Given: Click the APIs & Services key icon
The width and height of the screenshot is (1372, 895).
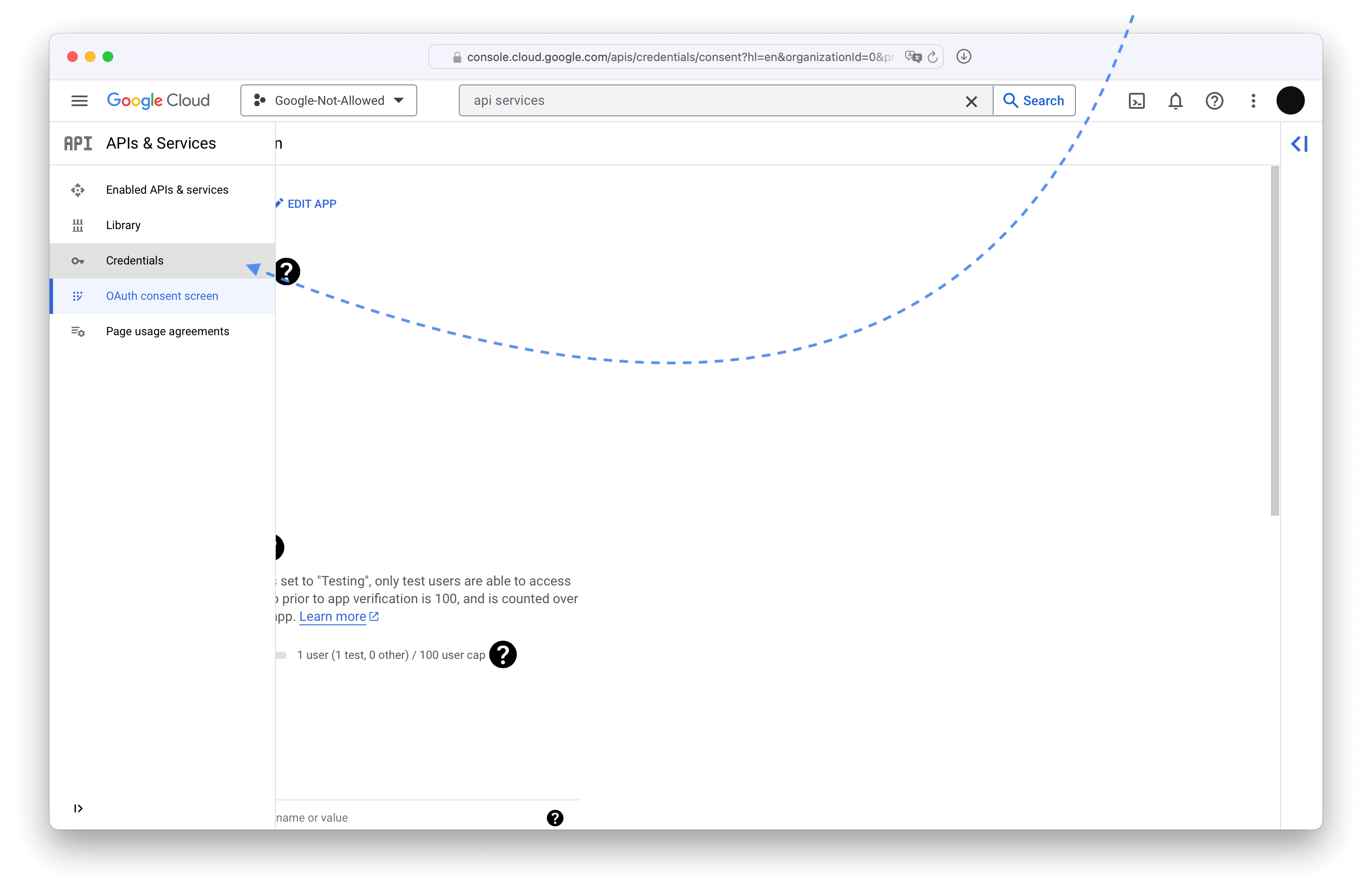Looking at the screenshot, I should [x=78, y=260].
